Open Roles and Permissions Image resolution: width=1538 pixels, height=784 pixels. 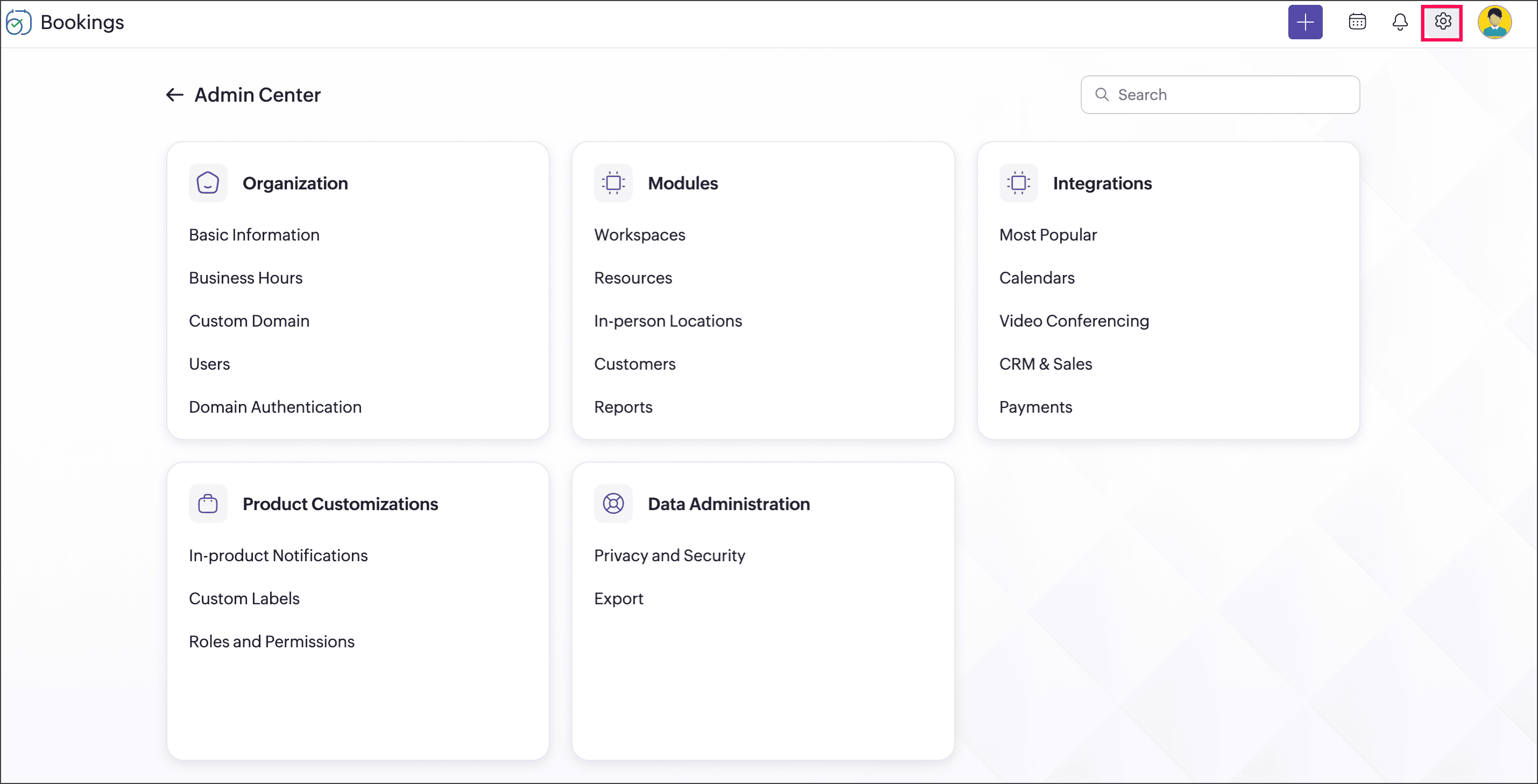[272, 641]
